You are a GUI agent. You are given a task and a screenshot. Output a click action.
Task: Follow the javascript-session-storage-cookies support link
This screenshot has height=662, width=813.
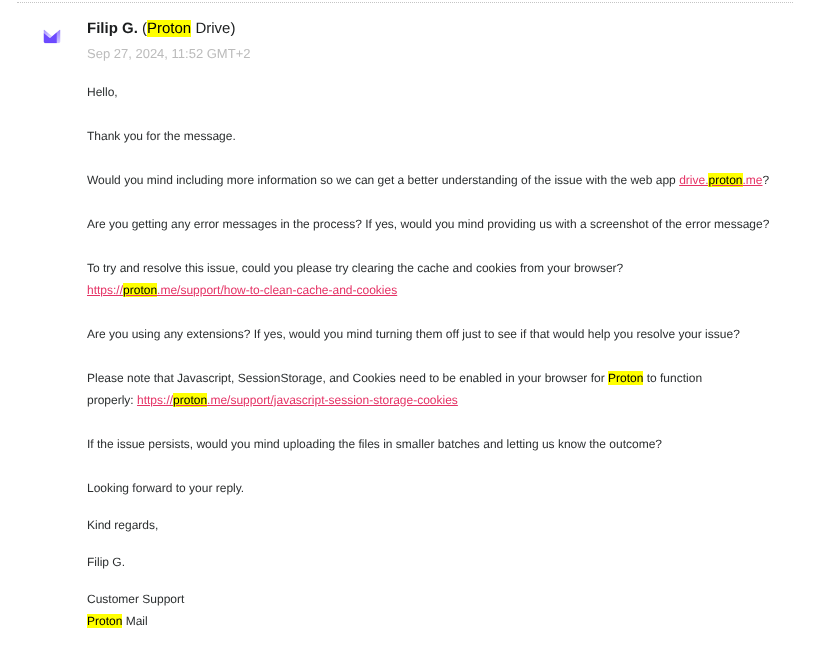coord(297,400)
